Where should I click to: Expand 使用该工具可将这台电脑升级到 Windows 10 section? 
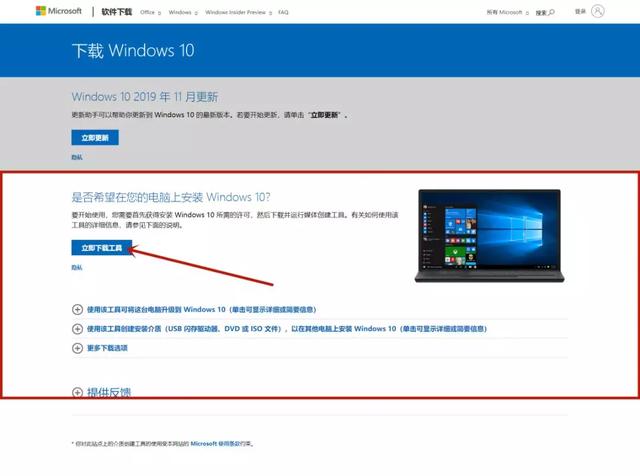click(202, 309)
